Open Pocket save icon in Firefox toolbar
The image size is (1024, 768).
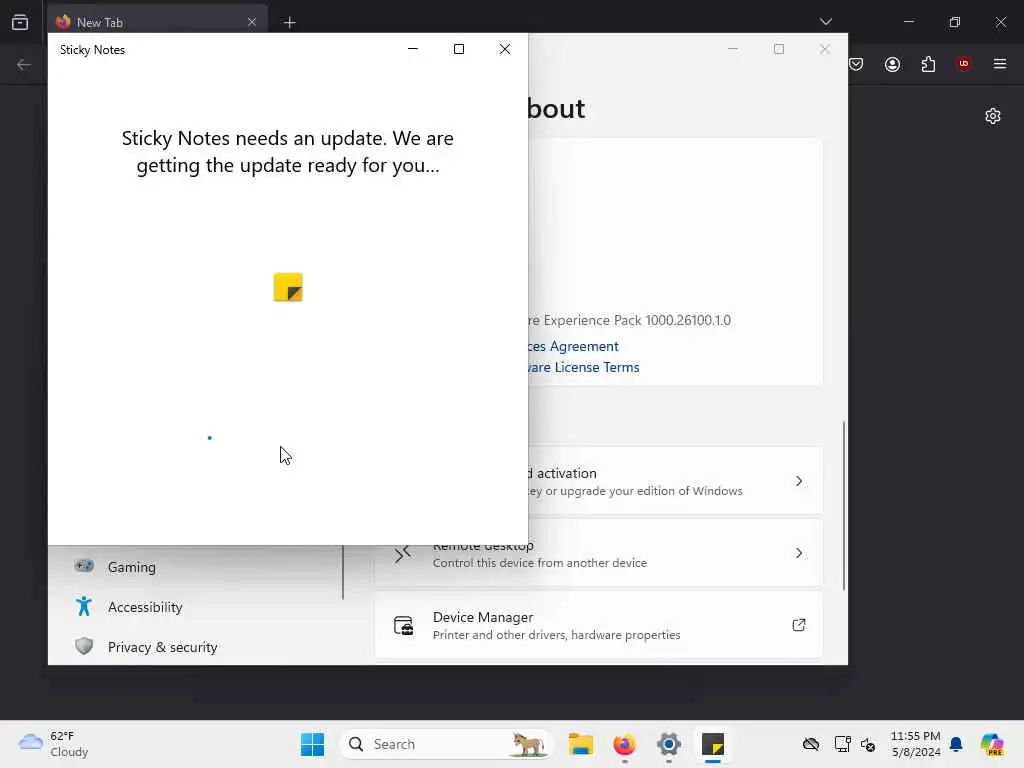(856, 64)
